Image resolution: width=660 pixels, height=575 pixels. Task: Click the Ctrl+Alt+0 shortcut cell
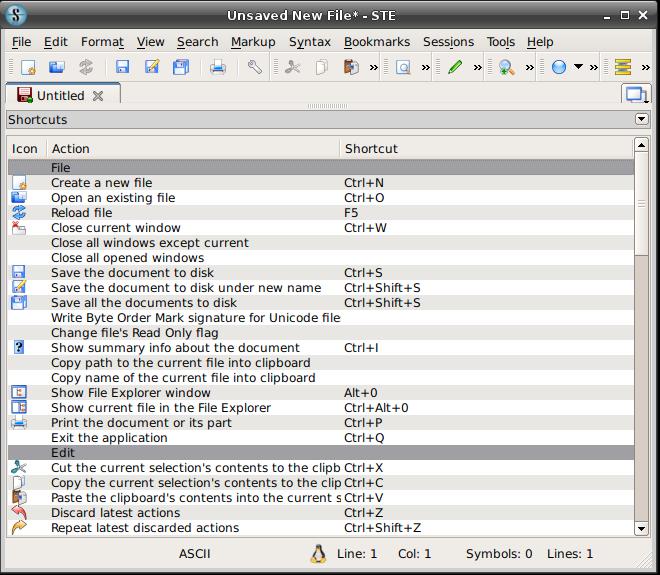pos(487,408)
